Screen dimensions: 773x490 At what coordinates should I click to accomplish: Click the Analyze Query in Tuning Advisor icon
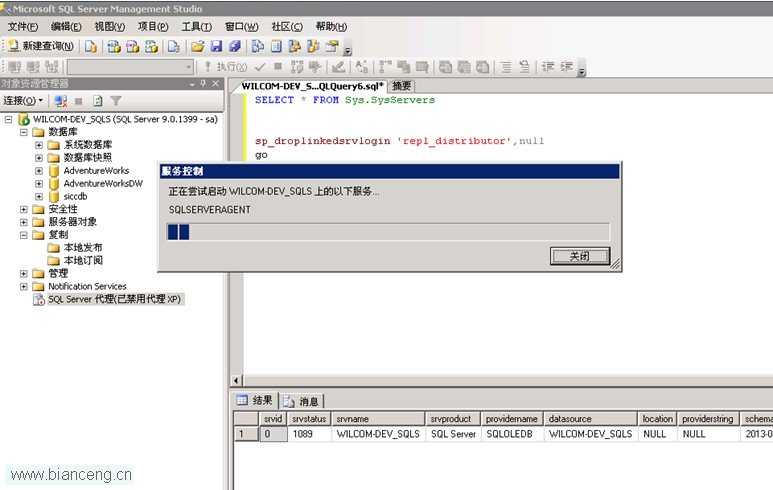[315, 67]
